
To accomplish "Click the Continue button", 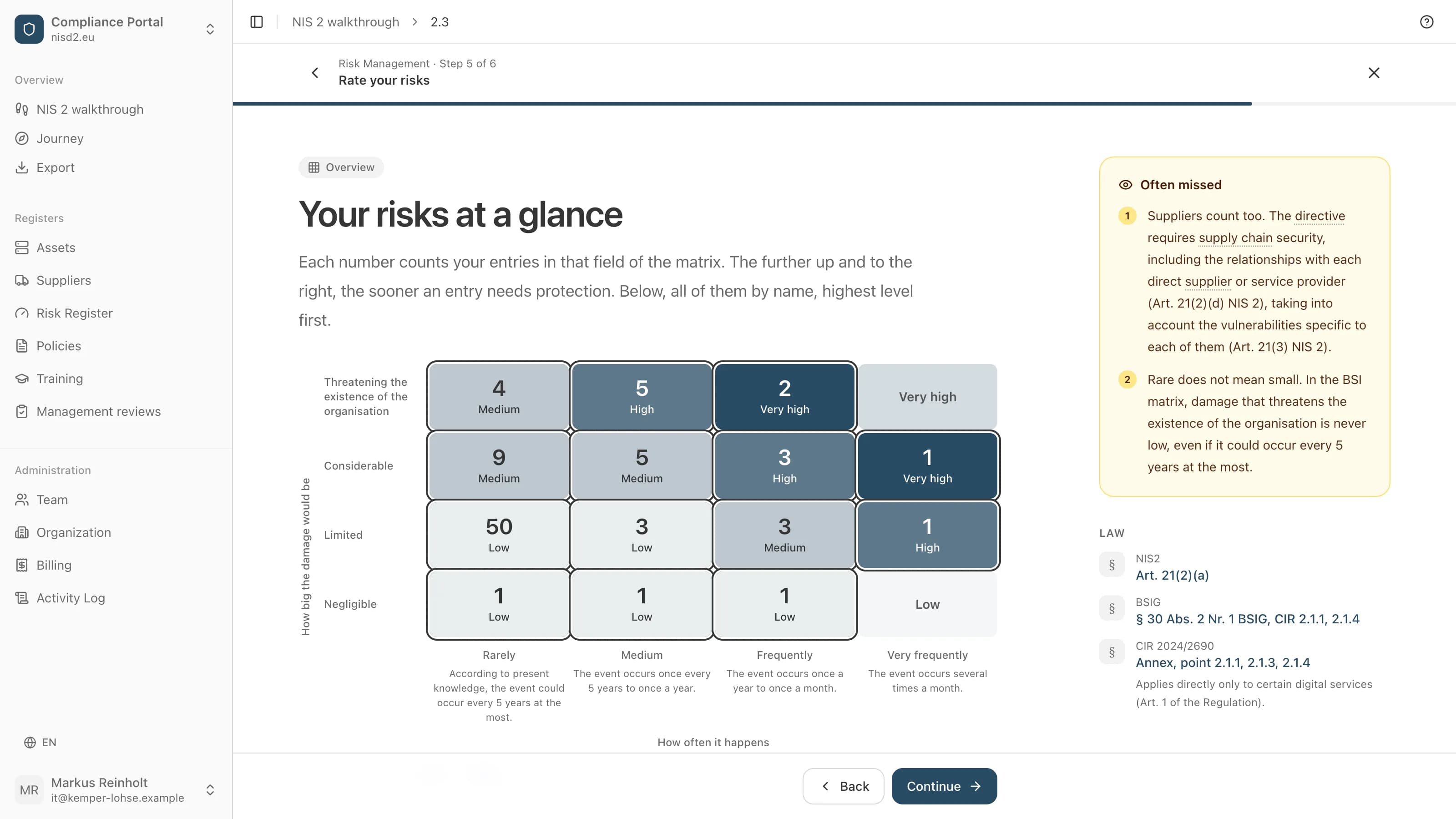I will [x=944, y=786].
